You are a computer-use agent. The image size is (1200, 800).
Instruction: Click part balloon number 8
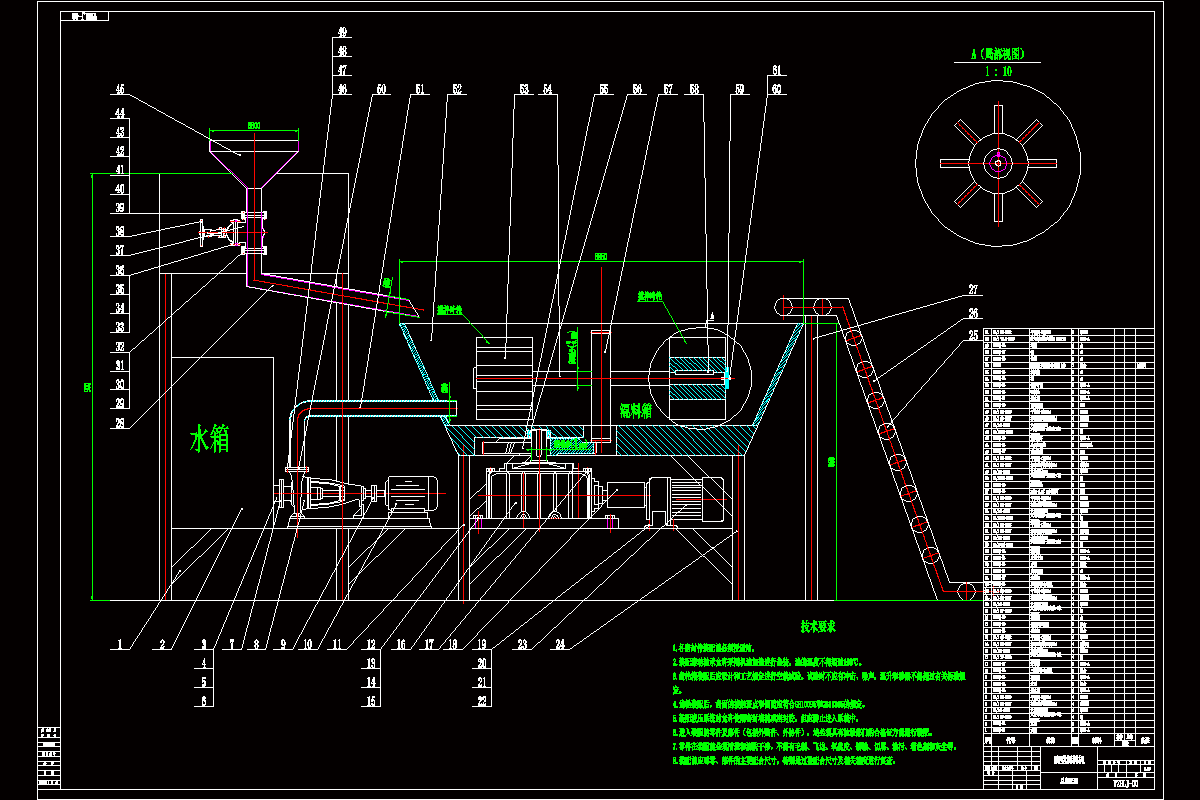pyautogui.click(x=256, y=645)
